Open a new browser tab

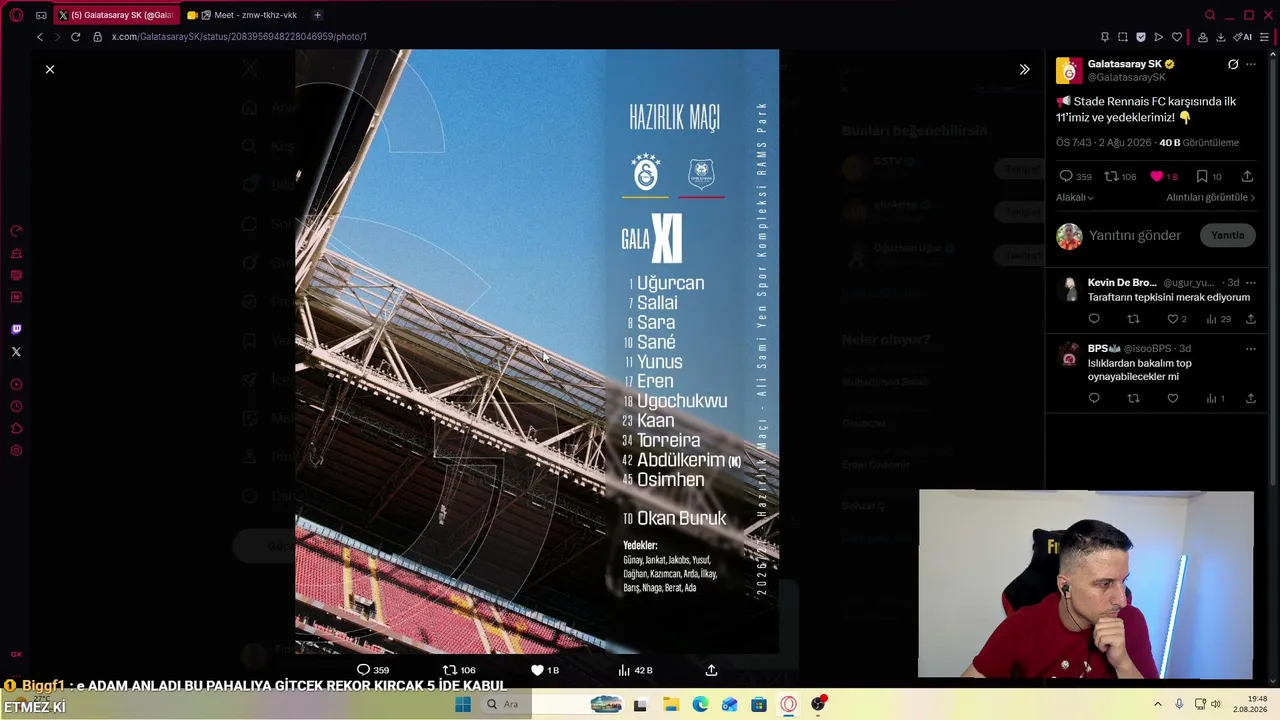(x=317, y=15)
